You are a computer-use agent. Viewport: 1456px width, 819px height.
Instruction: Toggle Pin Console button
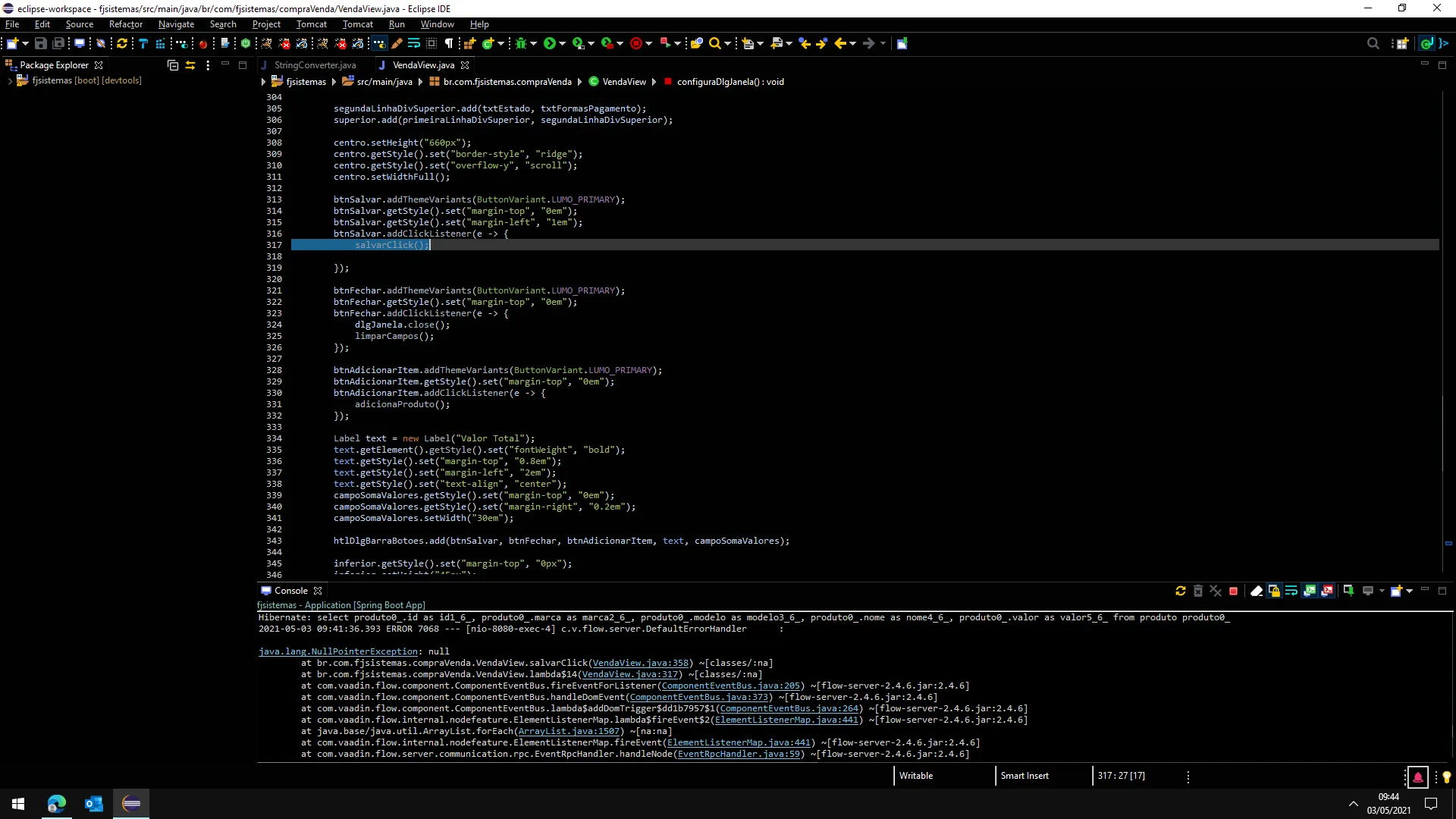point(1349,591)
